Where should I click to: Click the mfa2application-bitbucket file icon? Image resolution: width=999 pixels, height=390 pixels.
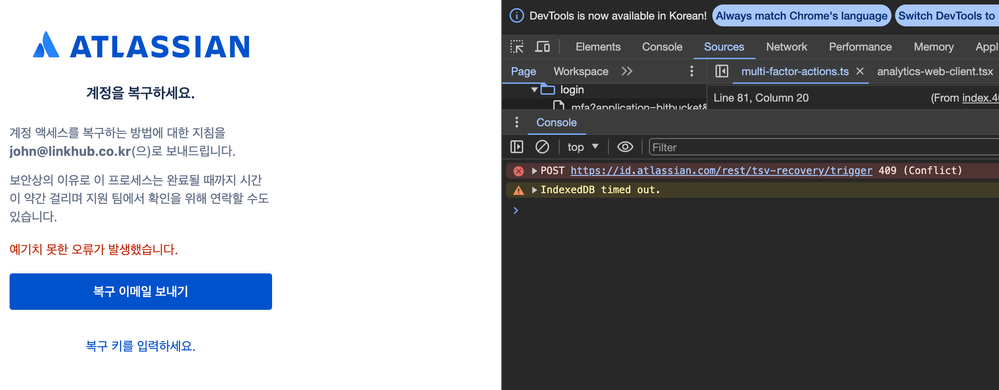558,106
